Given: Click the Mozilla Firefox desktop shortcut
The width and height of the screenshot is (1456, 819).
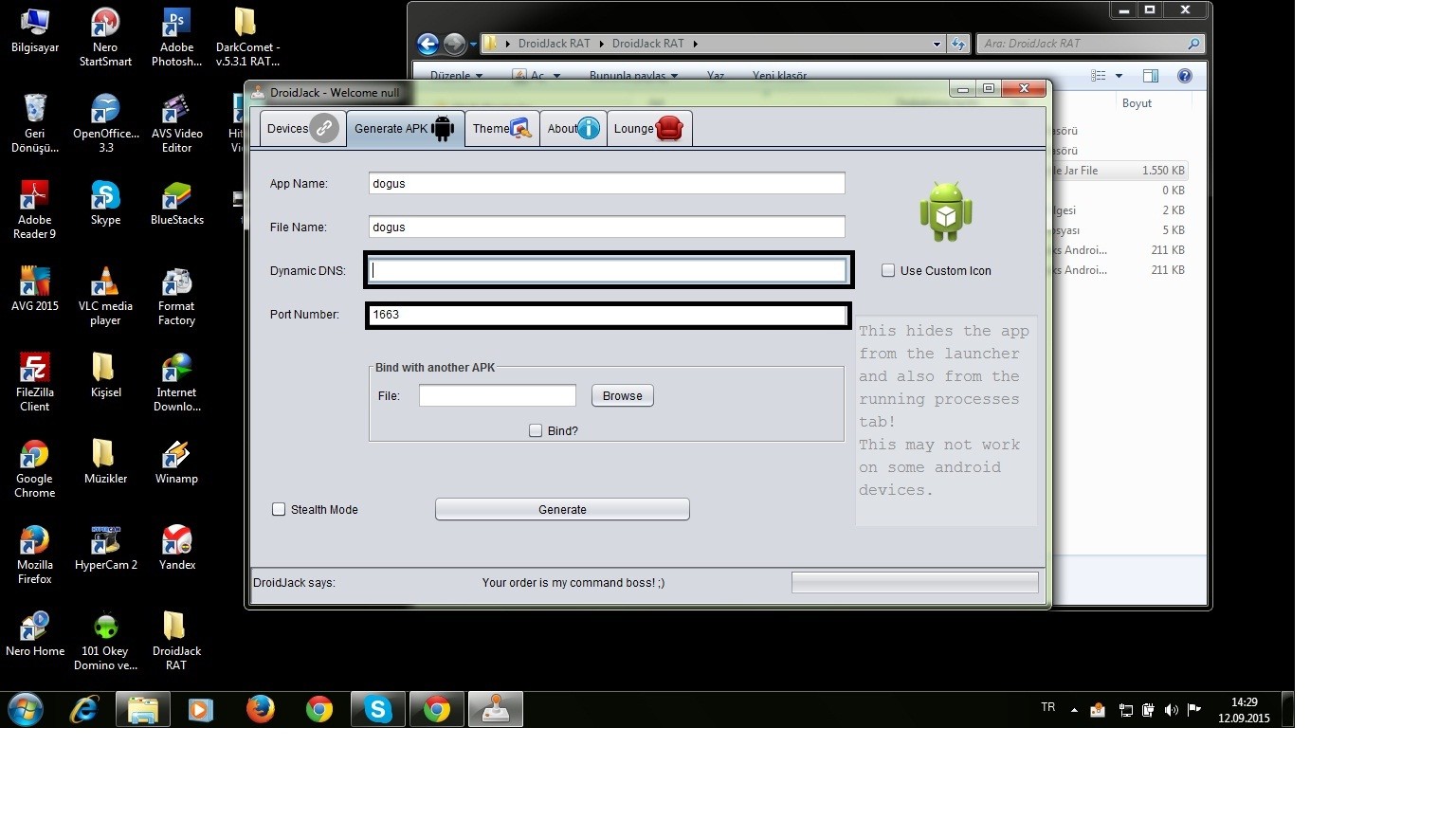Looking at the screenshot, I should [x=35, y=555].
